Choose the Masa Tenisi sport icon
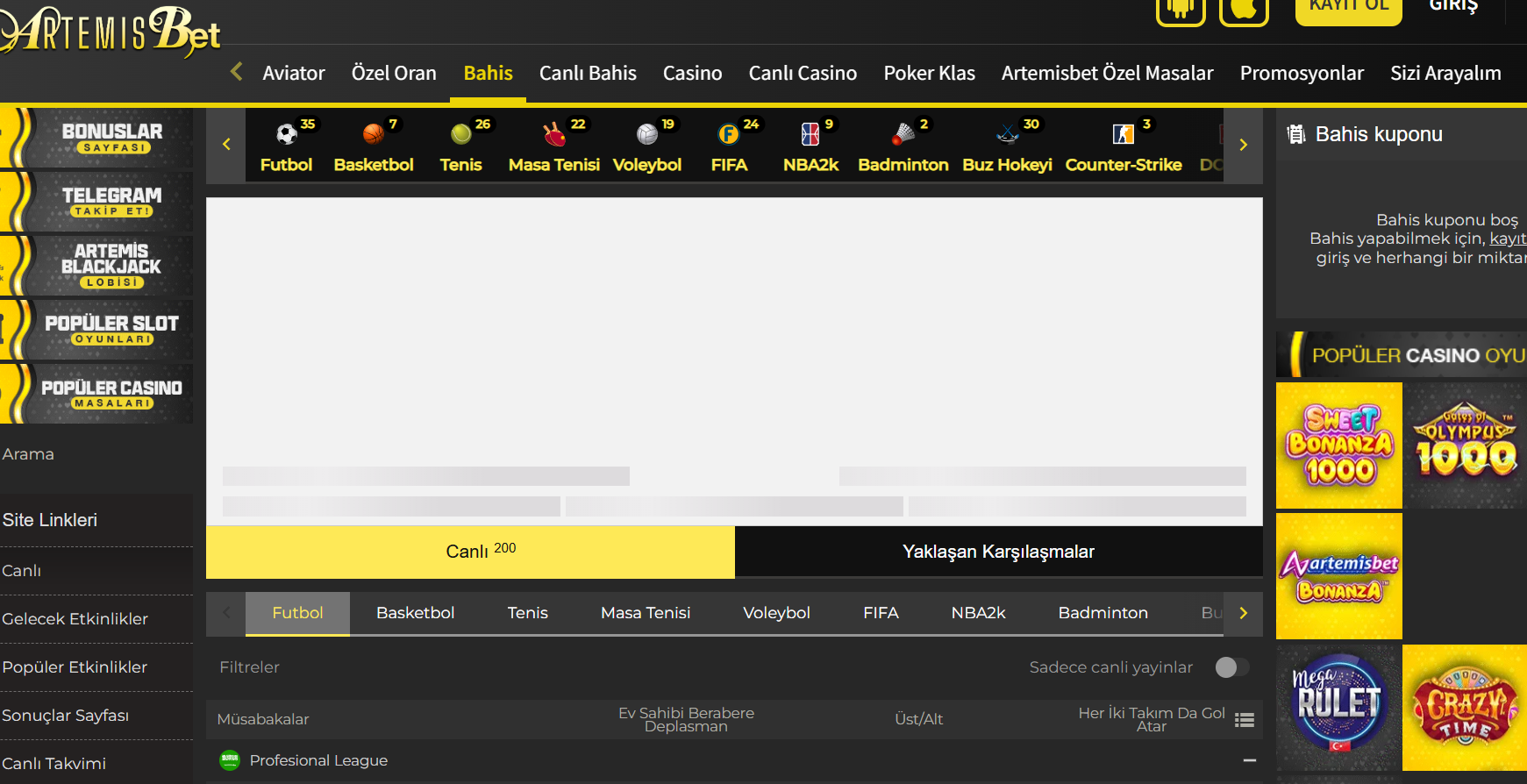The width and height of the screenshot is (1527, 784). (554, 134)
